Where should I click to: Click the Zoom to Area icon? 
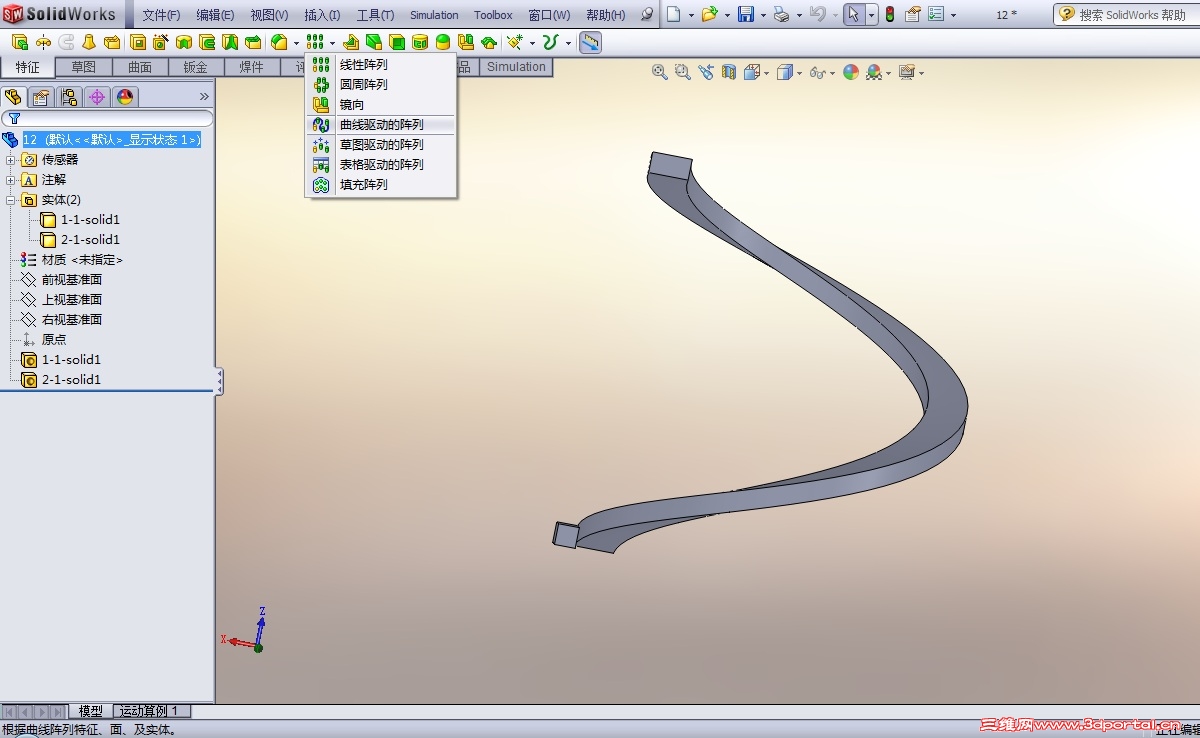coord(682,72)
